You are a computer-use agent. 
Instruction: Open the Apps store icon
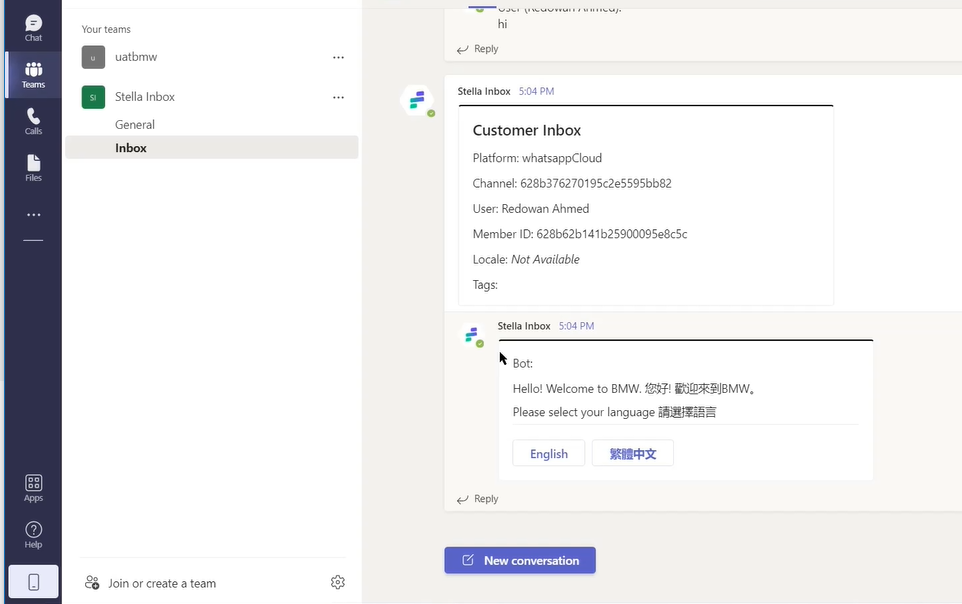tap(33, 488)
